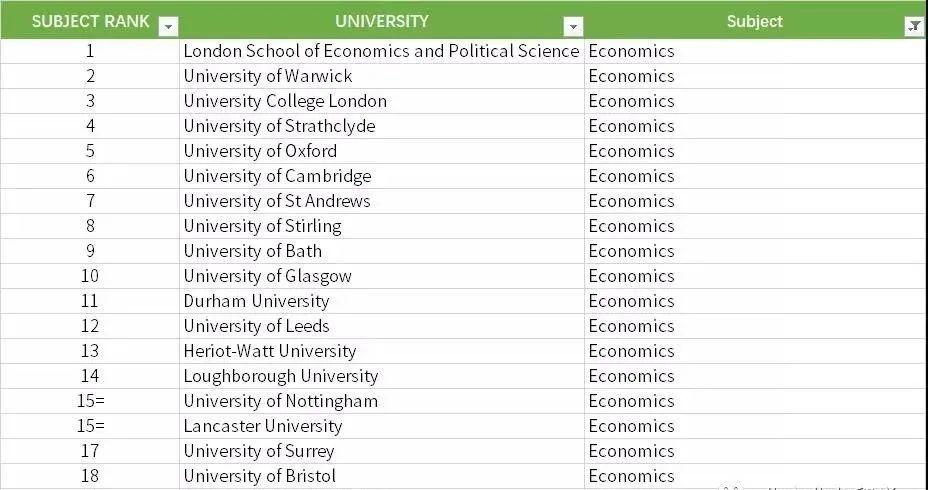This screenshot has height=490, width=928.
Task: Select the London School of Economics cell
Action: pyautogui.click(x=382, y=51)
